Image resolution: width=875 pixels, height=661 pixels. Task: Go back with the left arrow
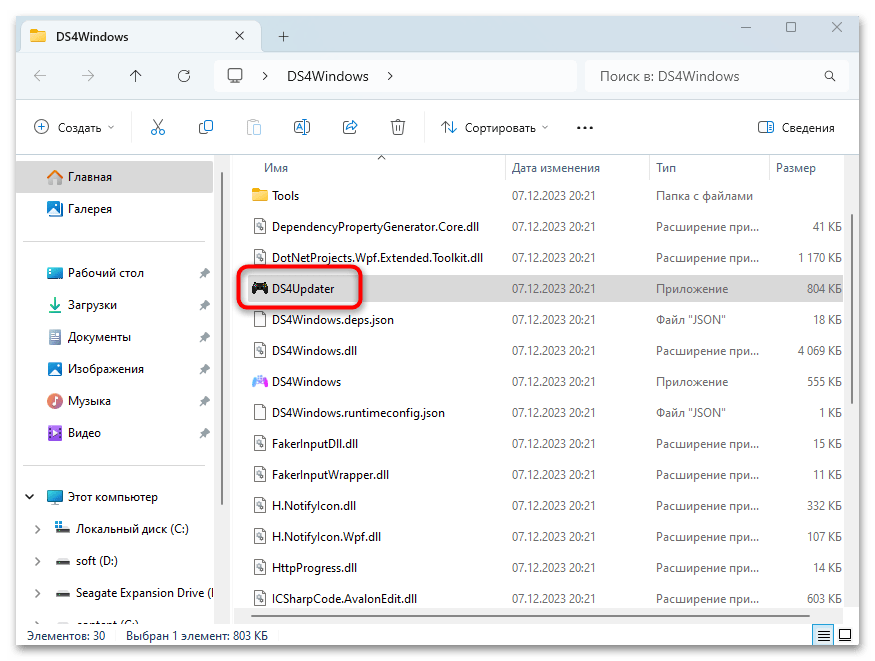click(x=40, y=76)
